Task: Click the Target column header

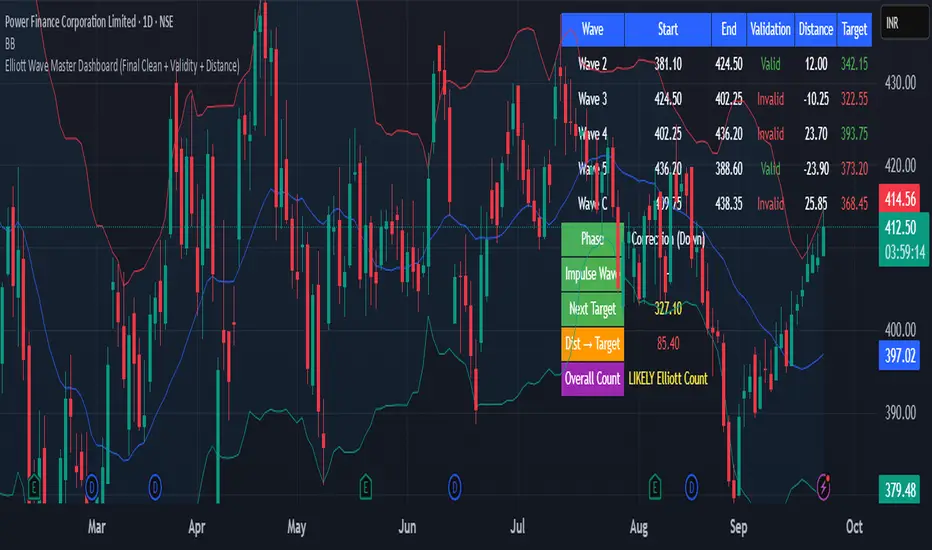Action: click(854, 29)
